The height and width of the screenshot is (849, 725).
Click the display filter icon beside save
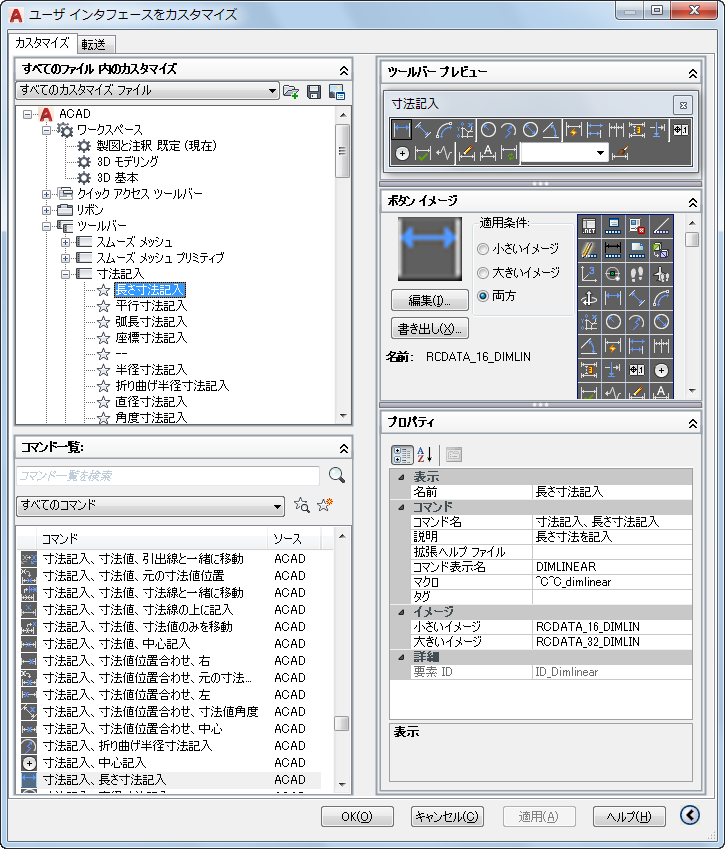click(x=337, y=92)
